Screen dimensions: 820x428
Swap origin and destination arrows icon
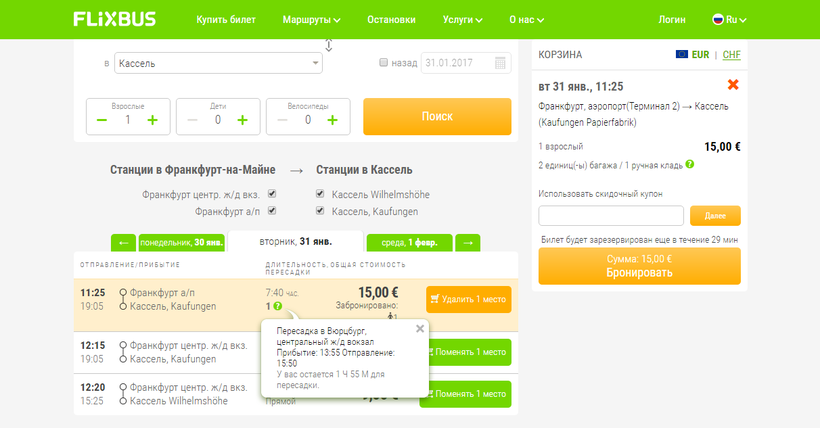[329, 46]
